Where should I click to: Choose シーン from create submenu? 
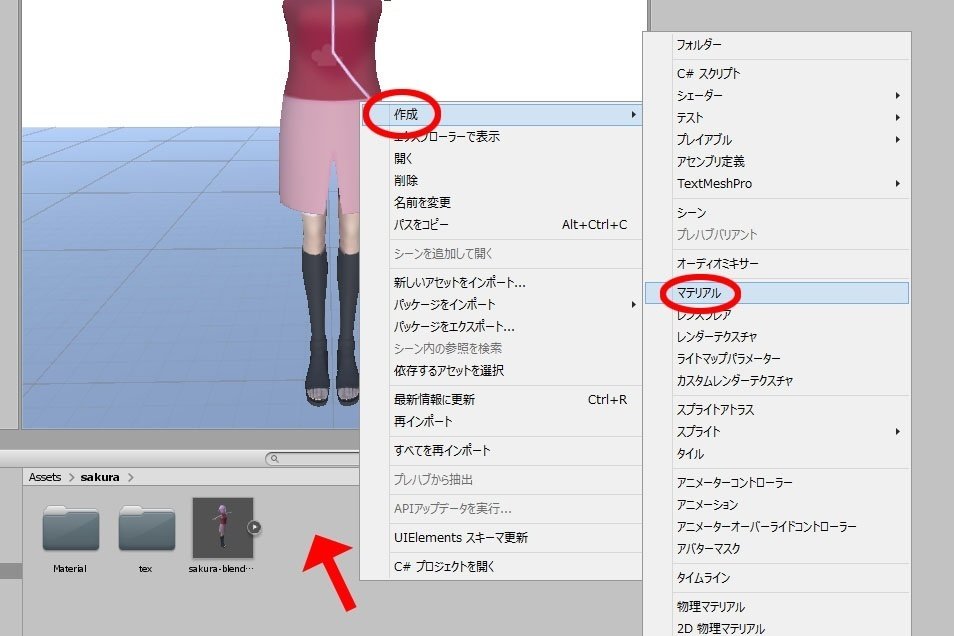point(776,212)
